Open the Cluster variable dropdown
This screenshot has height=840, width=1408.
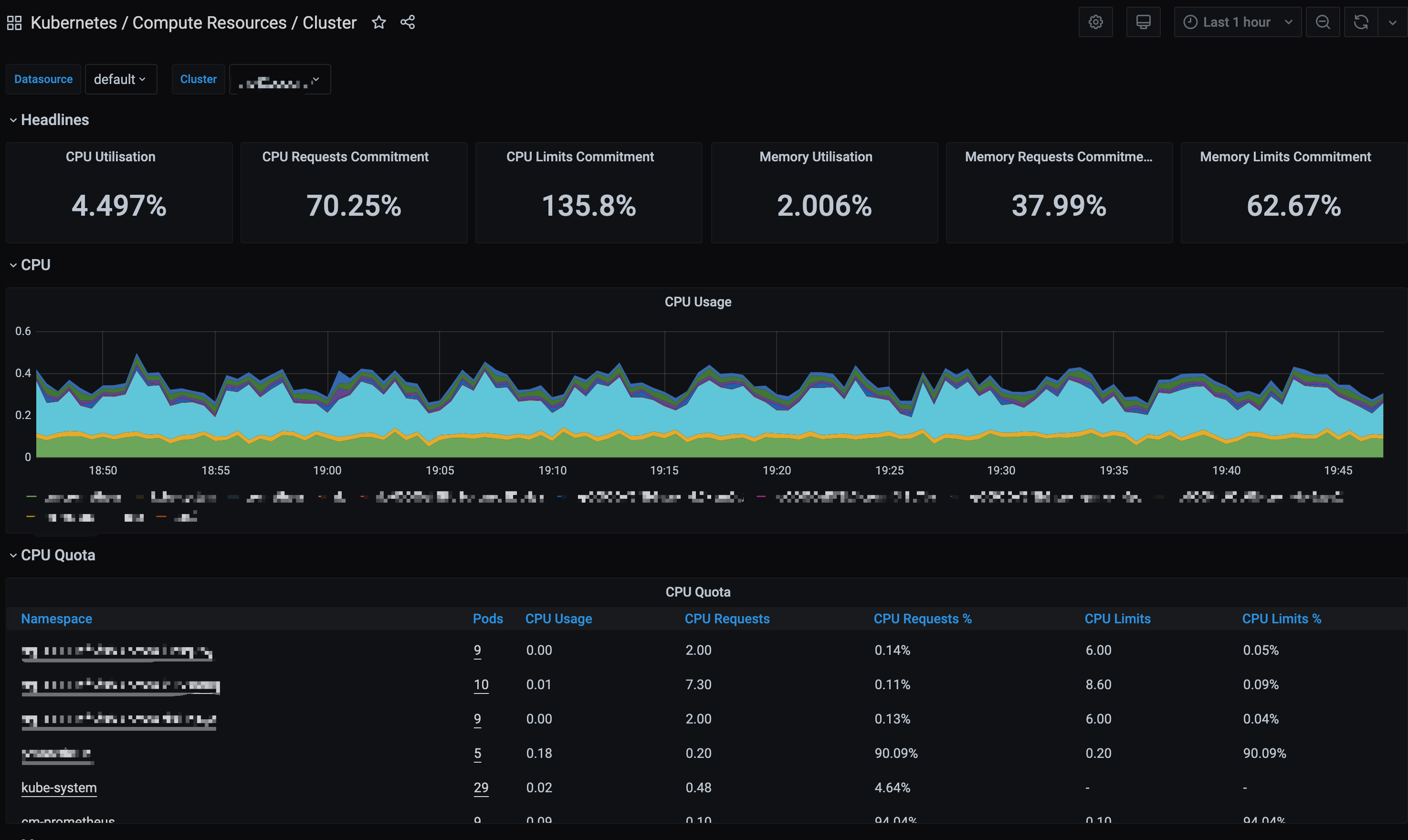click(x=280, y=80)
